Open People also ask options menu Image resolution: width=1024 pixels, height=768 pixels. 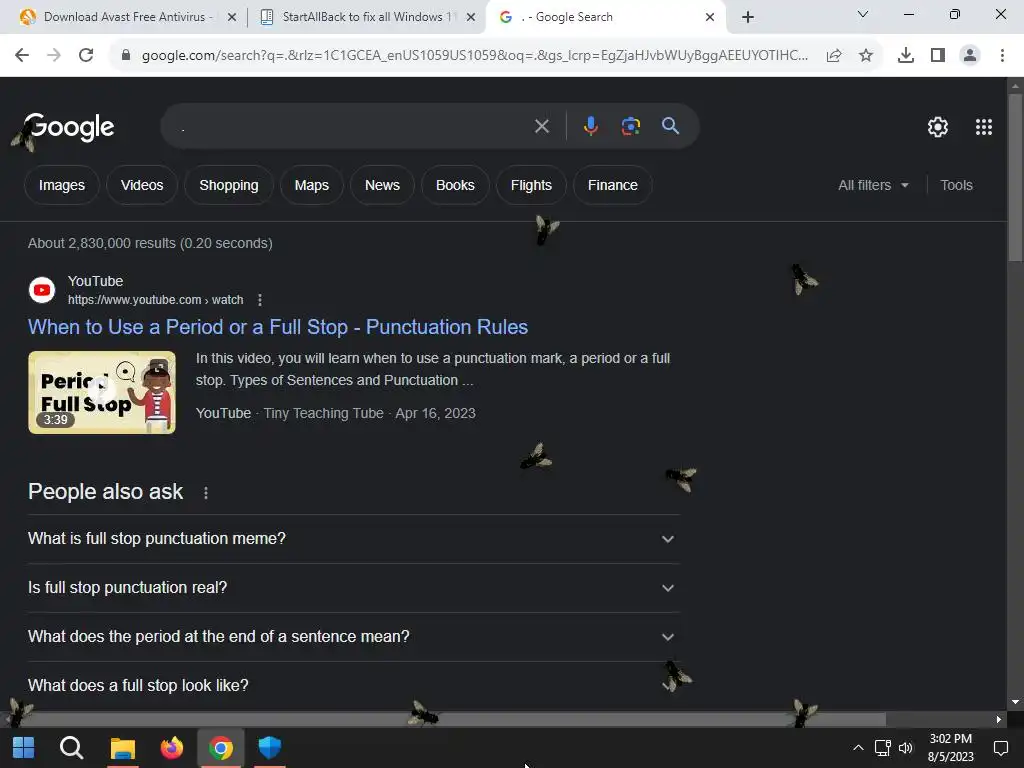coord(206,493)
